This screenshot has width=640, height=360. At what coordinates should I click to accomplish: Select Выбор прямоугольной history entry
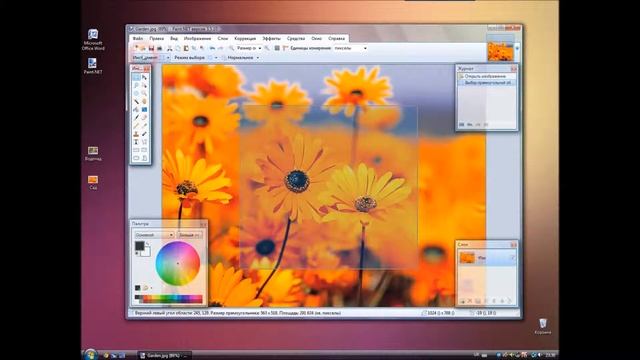[486, 82]
